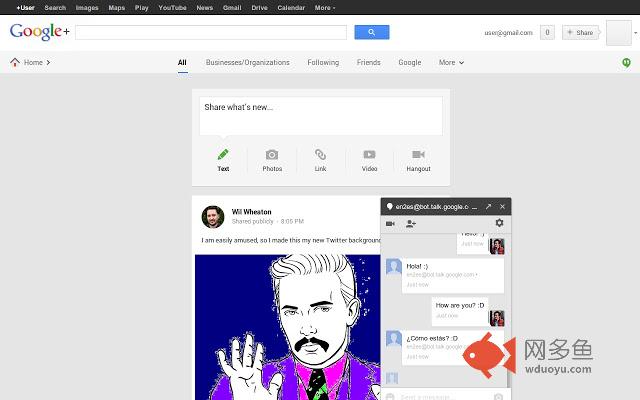The width and height of the screenshot is (640, 400).
Task: Open Images in the top bar
Action: 87,8
